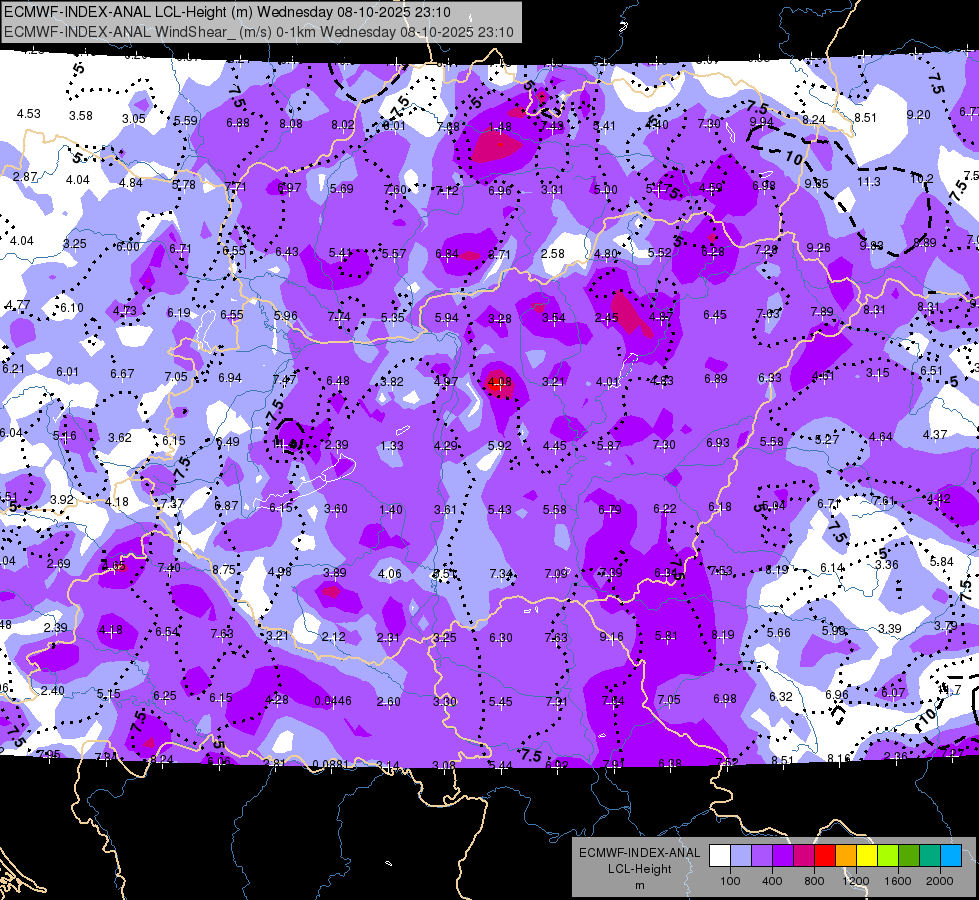Click the lime green legend swatch
Image resolution: width=979 pixels, height=900 pixels.
pos(887,855)
